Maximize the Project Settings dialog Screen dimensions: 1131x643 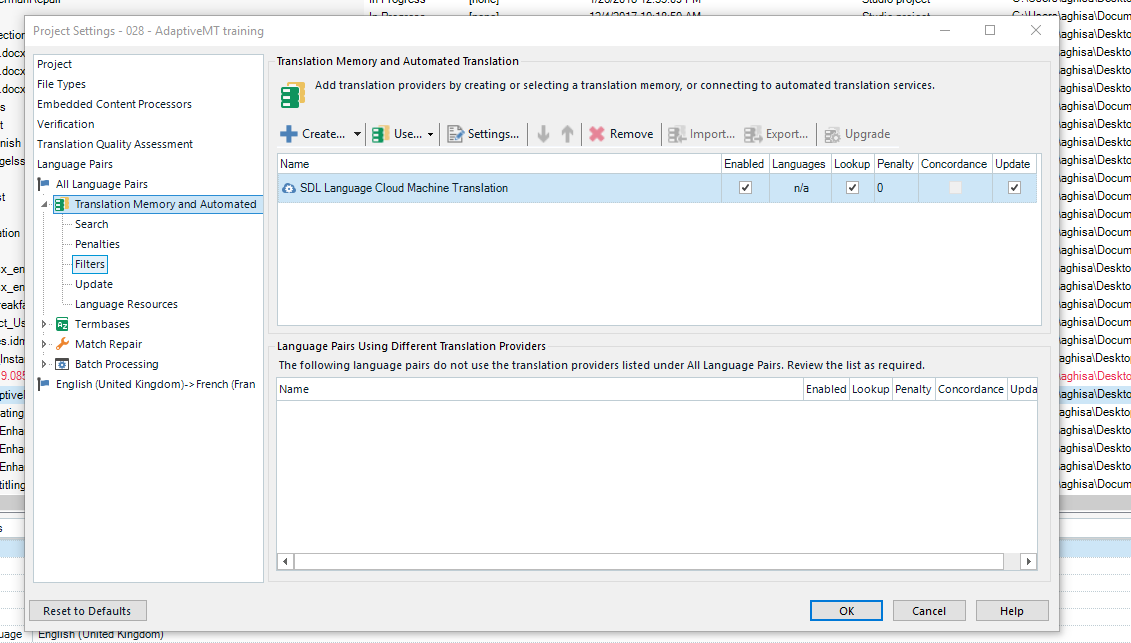pyautogui.click(x=990, y=30)
